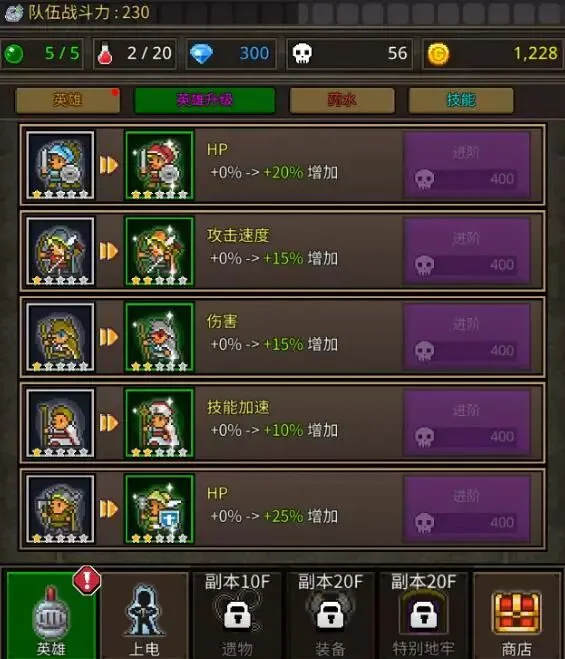Open the 英雄 tab with red dot
The width and height of the screenshot is (565, 659).
click(x=68, y=100)
